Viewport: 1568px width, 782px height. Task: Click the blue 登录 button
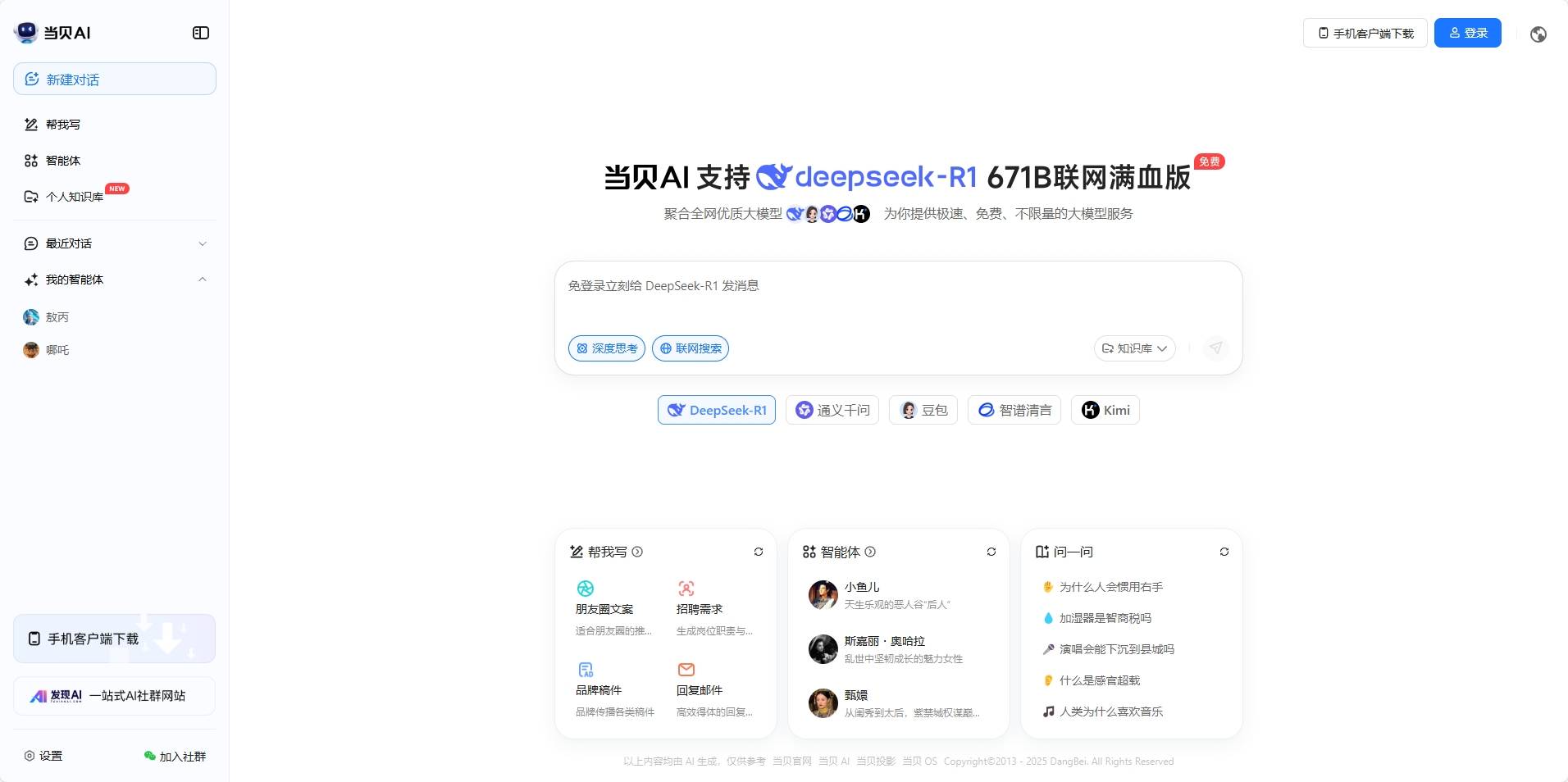[x=1468, y=33]
